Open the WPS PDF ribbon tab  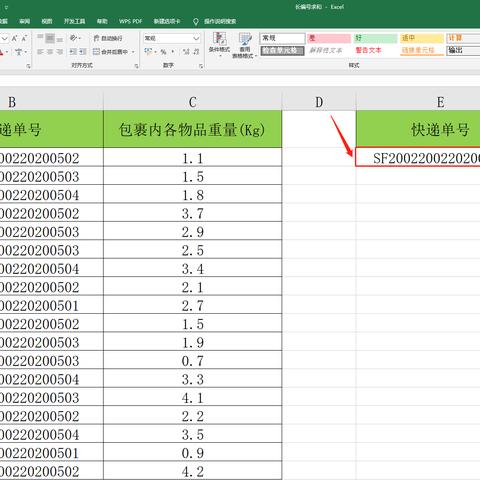coord(130,21)
